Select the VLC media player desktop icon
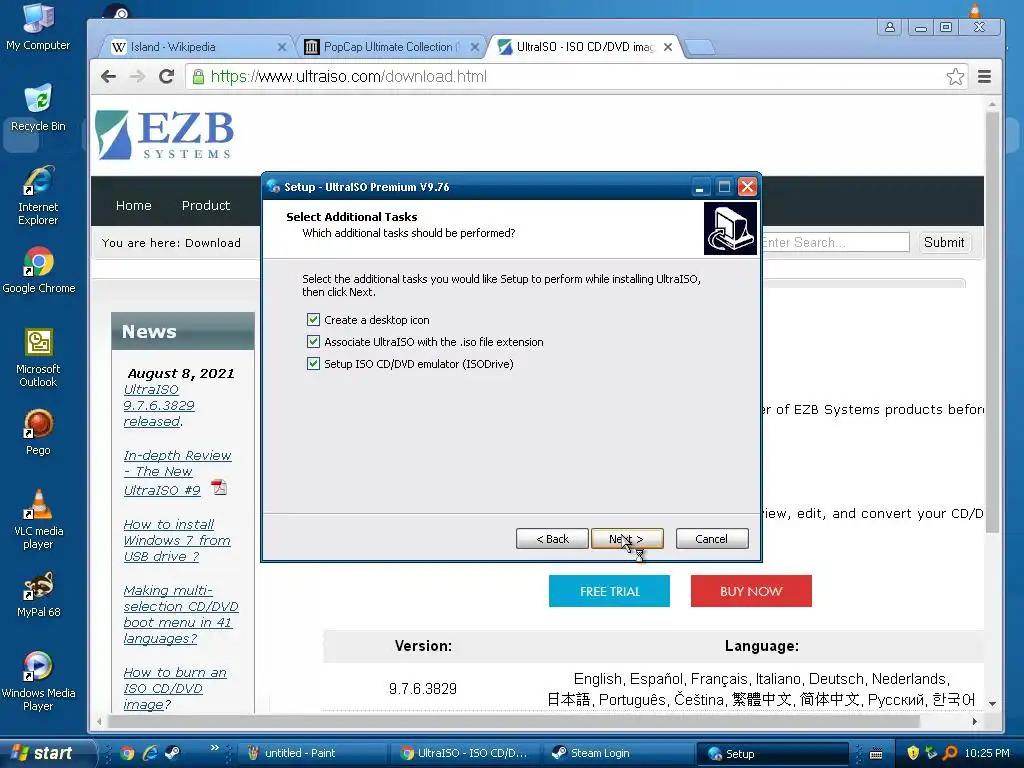This screenshot has height=768, width=1024. (38, 519)
